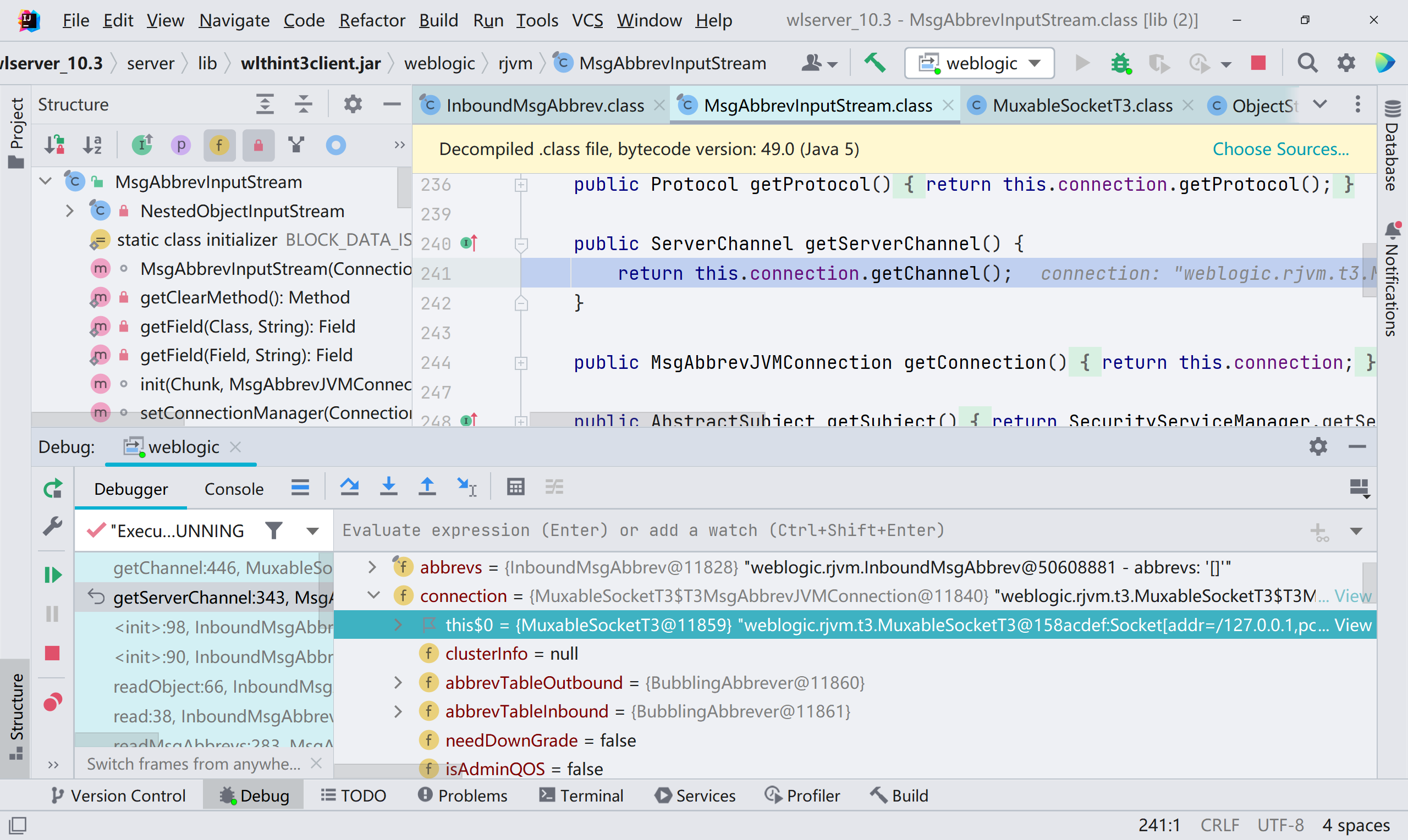The image size is (1408, 840).
Task: Switch to the Console tab
Action: tap(234, 489)
